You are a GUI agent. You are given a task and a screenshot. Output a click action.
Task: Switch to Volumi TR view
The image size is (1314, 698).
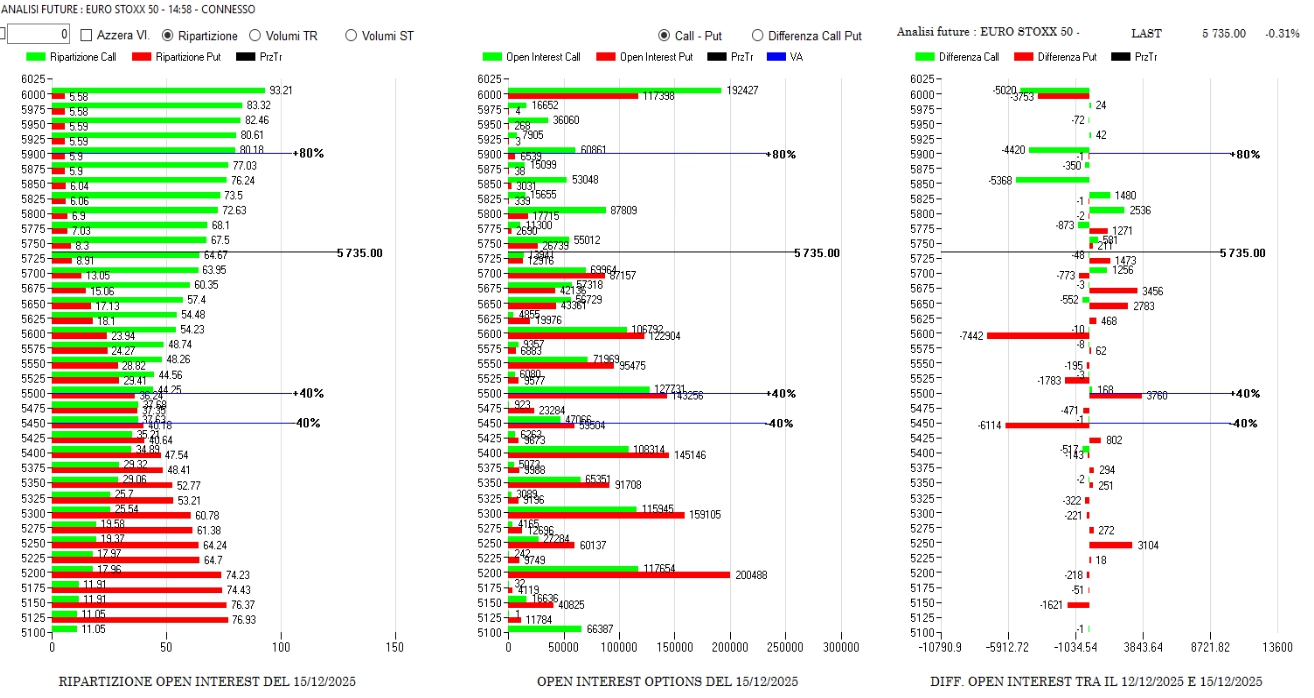coord(255,35)
